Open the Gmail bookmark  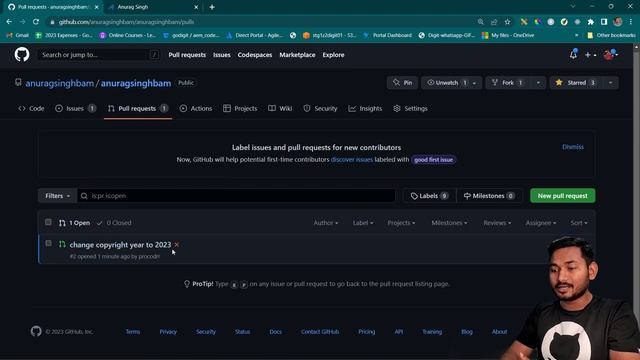18,35
